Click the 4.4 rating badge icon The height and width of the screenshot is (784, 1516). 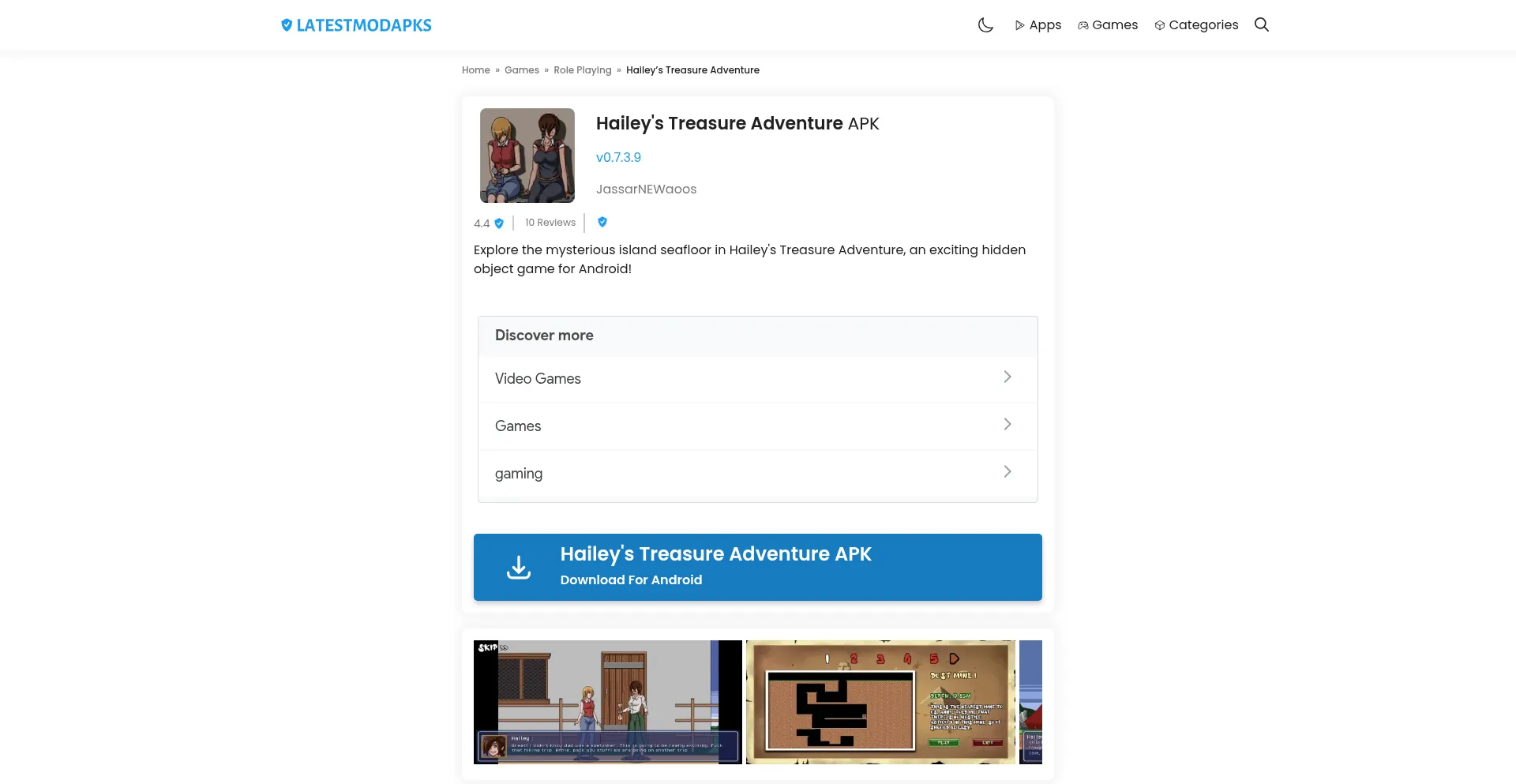pyautogui.click(x=499, y=223)
